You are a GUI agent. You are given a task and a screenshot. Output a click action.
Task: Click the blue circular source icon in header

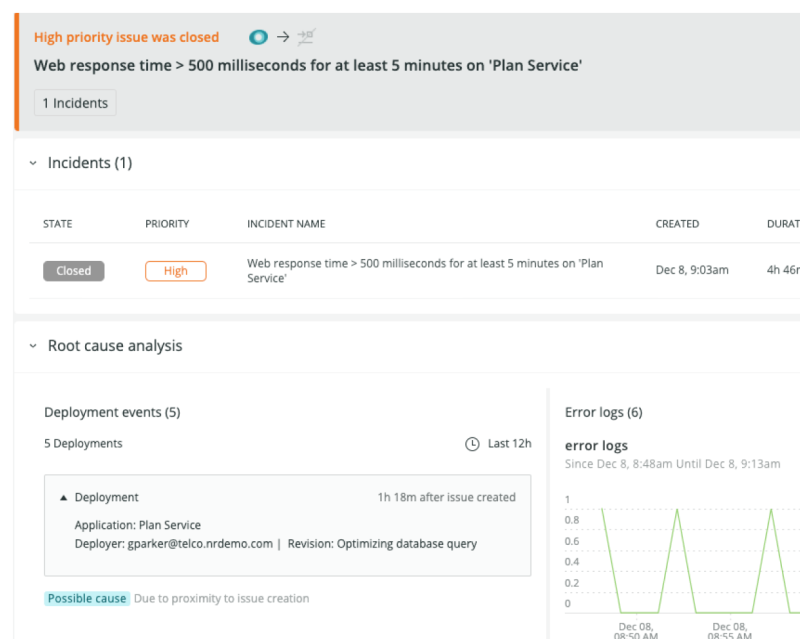point(258,37)
